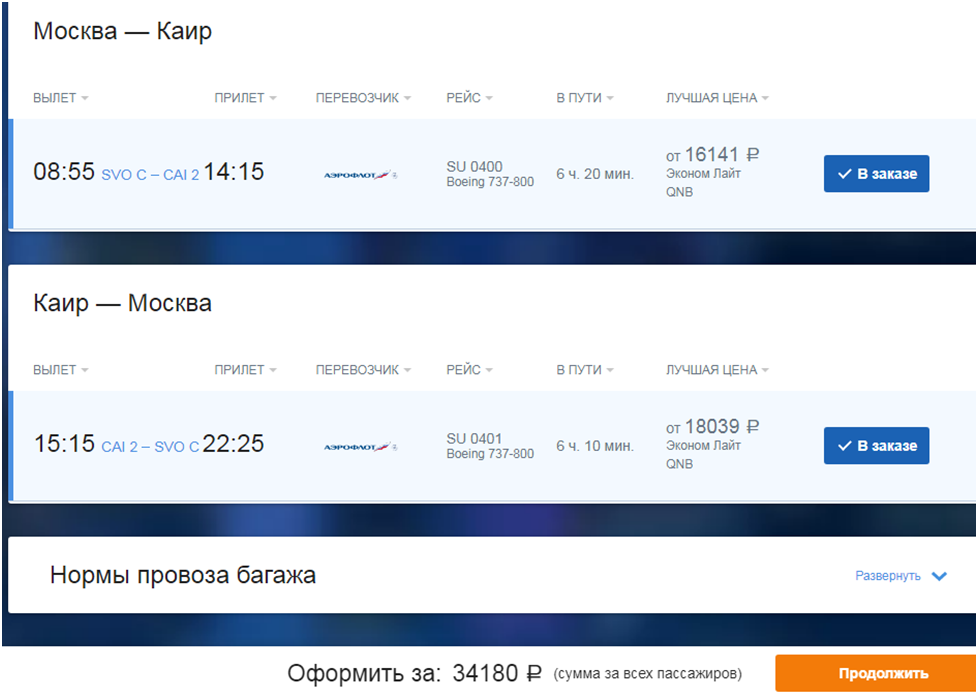Sort return flights by ЛУЧШАЯ ЦЕНА
Image resolution: width=978 pixels, height=700 pixels.
coord(717,370)
